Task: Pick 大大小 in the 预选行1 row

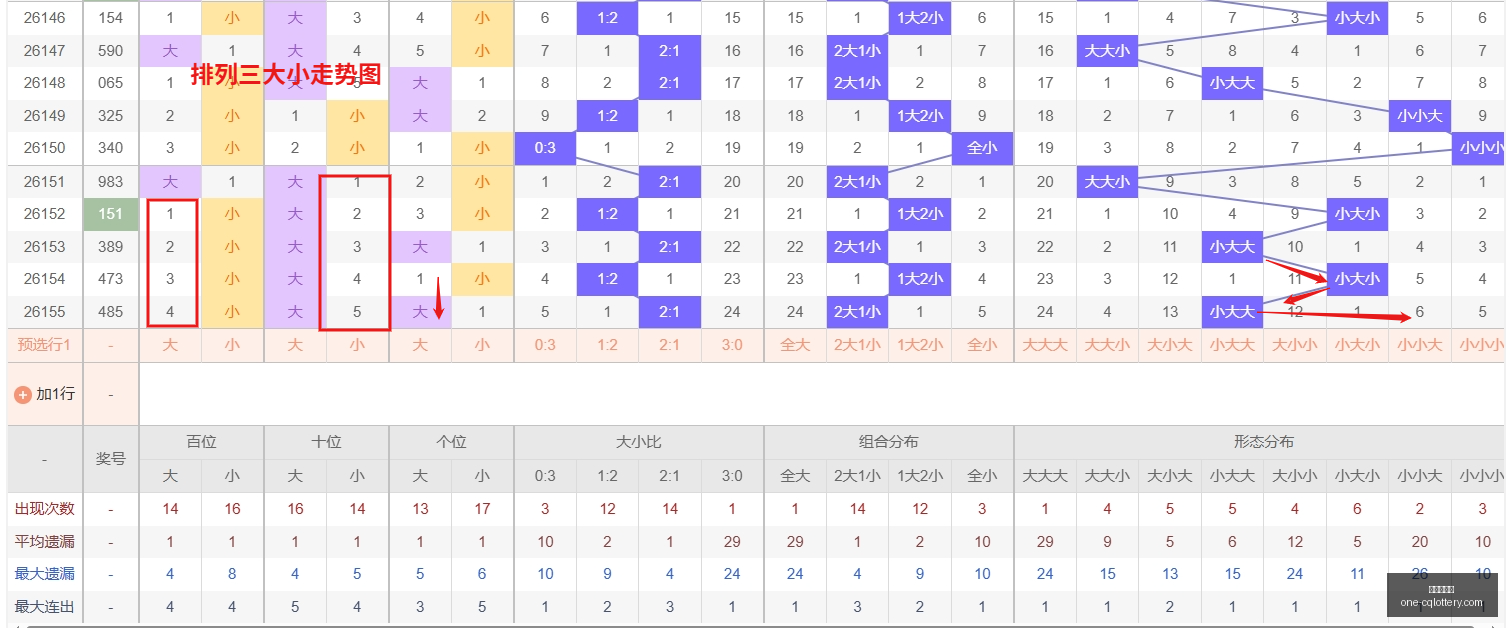Action: [1107, 345]
